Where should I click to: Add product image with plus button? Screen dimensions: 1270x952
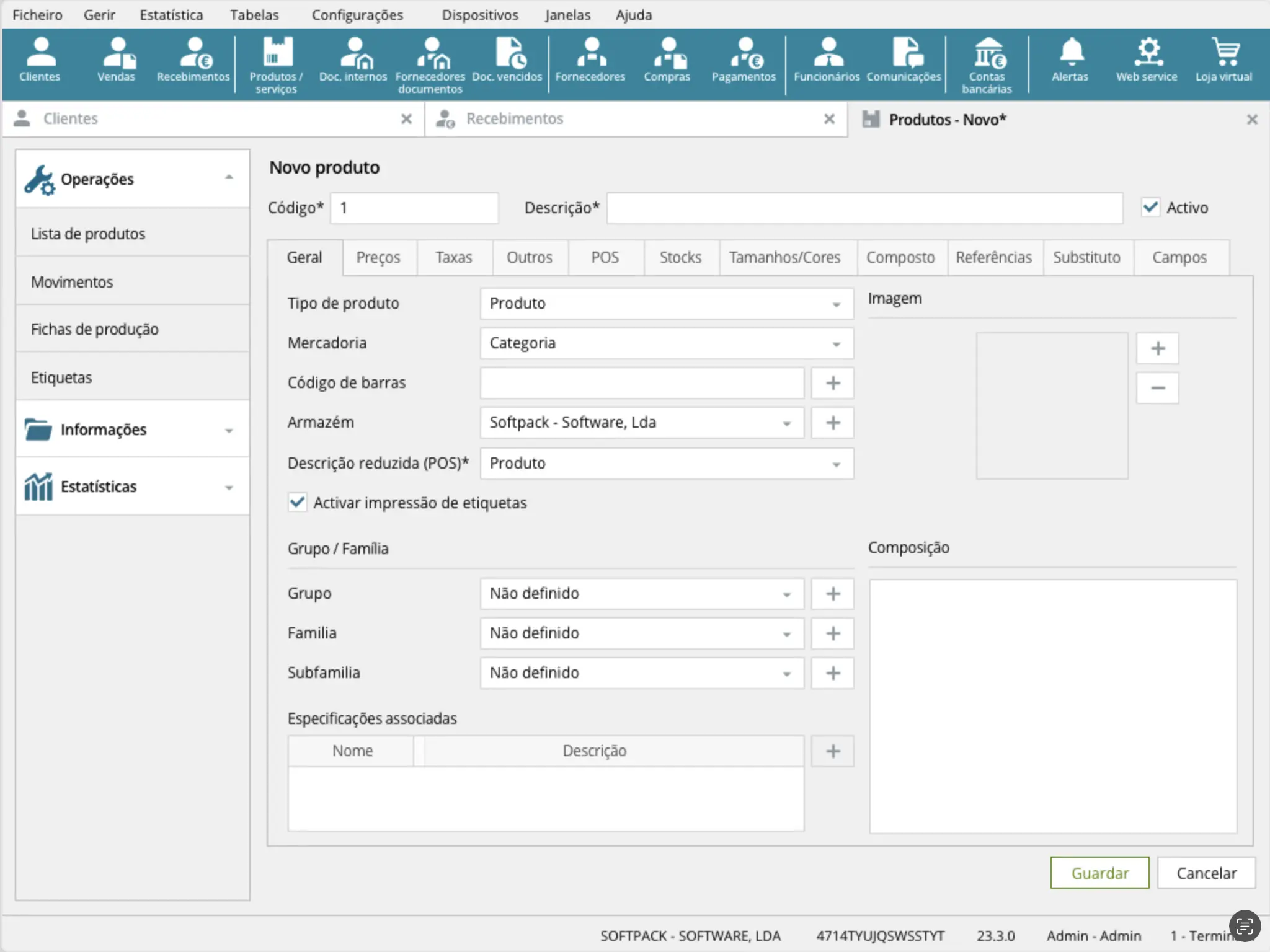(1158, 348)
